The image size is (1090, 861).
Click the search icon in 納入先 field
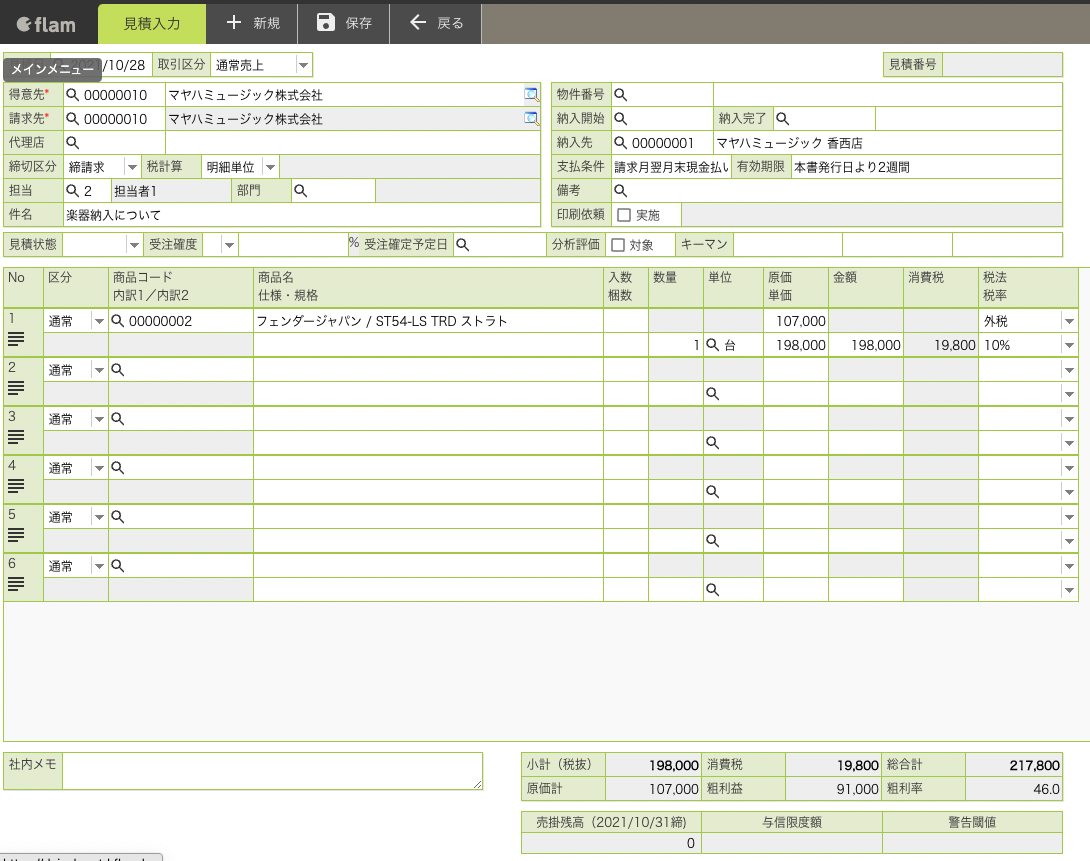pos(620,143)
